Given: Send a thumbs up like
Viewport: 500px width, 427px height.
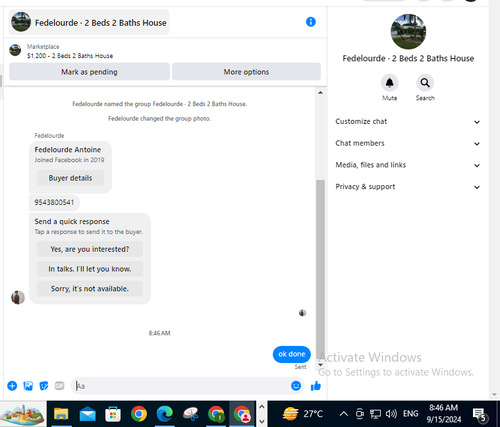Looking at the screenshot, I should click(316, 386).
